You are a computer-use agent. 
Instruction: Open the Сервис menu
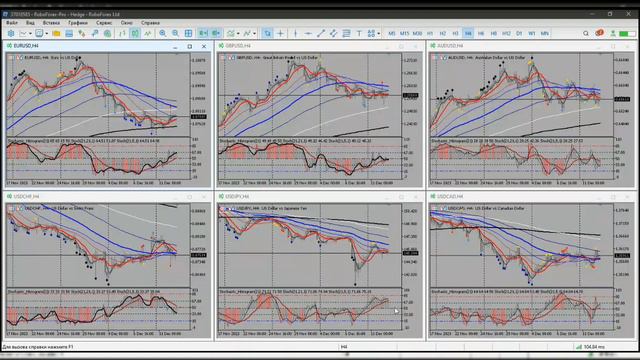(x=104, y=23)
